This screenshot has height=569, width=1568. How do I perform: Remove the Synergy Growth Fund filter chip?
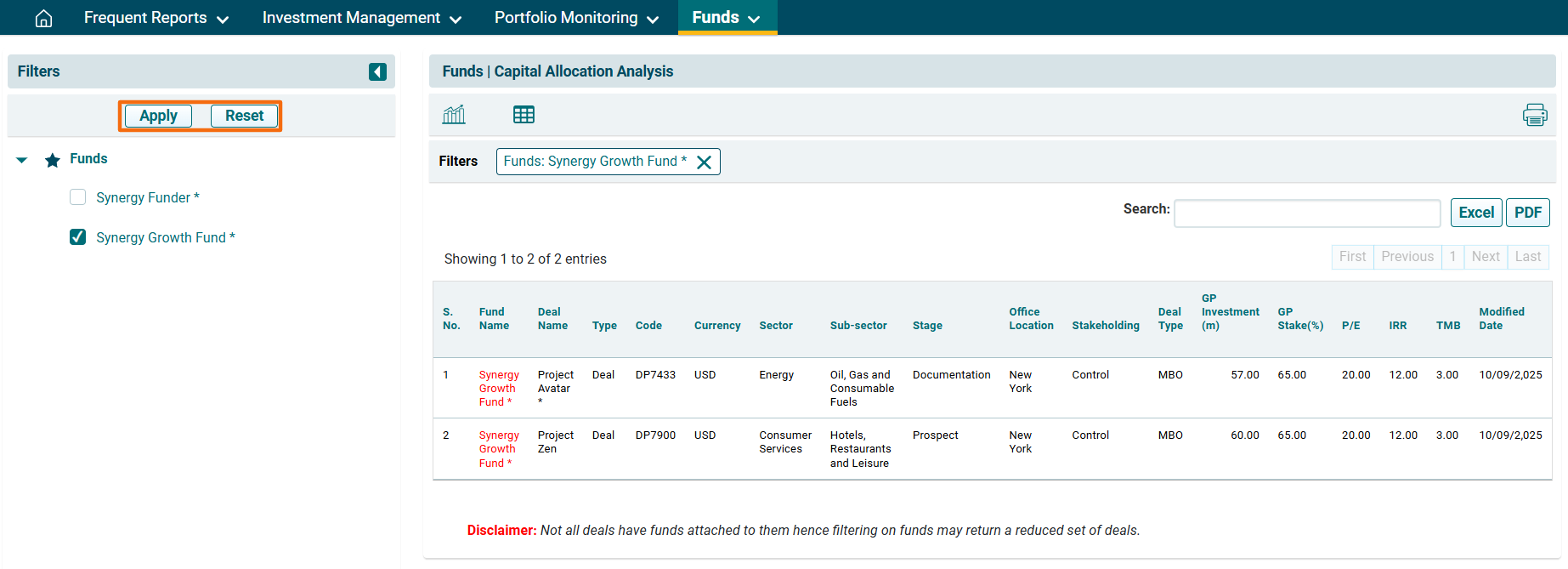coord(704,162)
